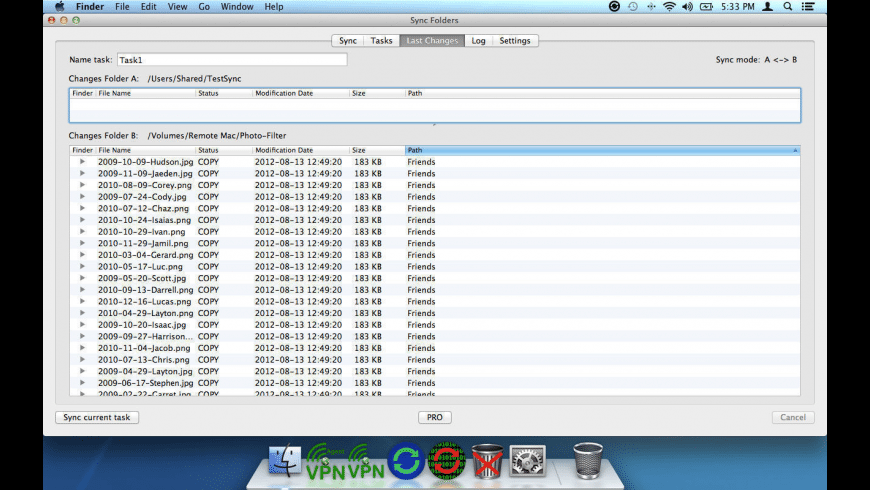The width and height of the screenshot is (870, 490).
Task: Reveal 2010-08-09-Corey.png in Finder
Action: pos(82,185)
